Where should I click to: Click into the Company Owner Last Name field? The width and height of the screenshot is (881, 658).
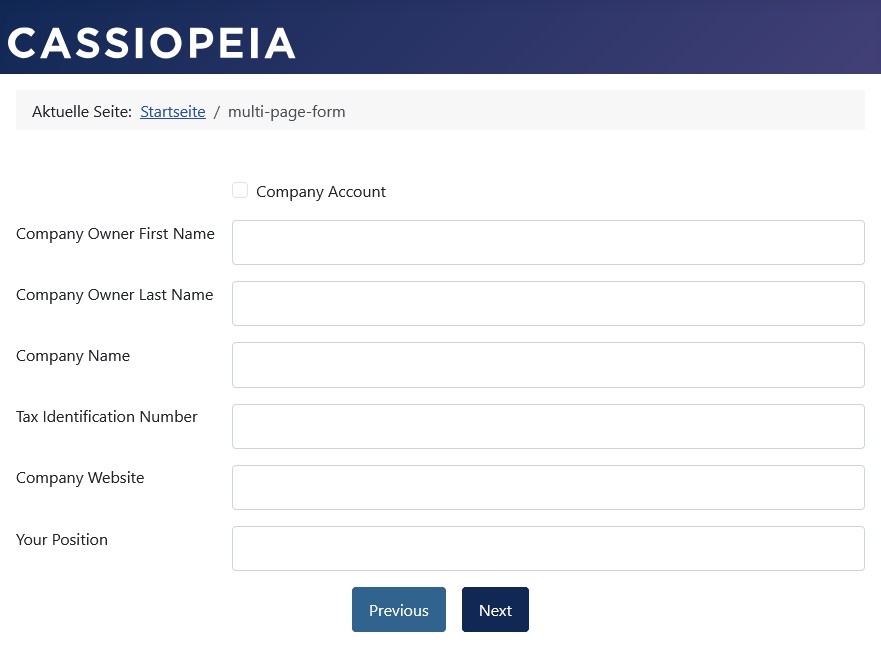(x=548, y=303)
